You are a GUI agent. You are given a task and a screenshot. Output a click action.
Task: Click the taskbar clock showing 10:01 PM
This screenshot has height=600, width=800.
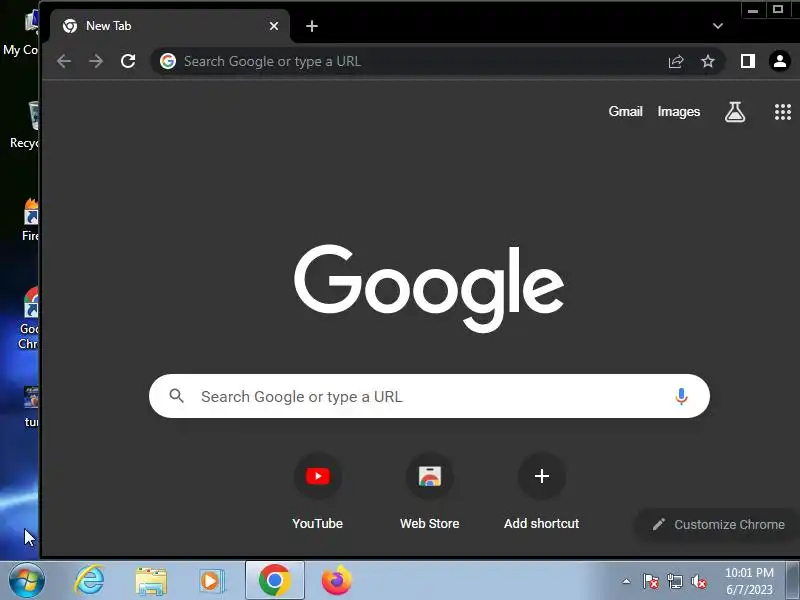coord(749,581)
